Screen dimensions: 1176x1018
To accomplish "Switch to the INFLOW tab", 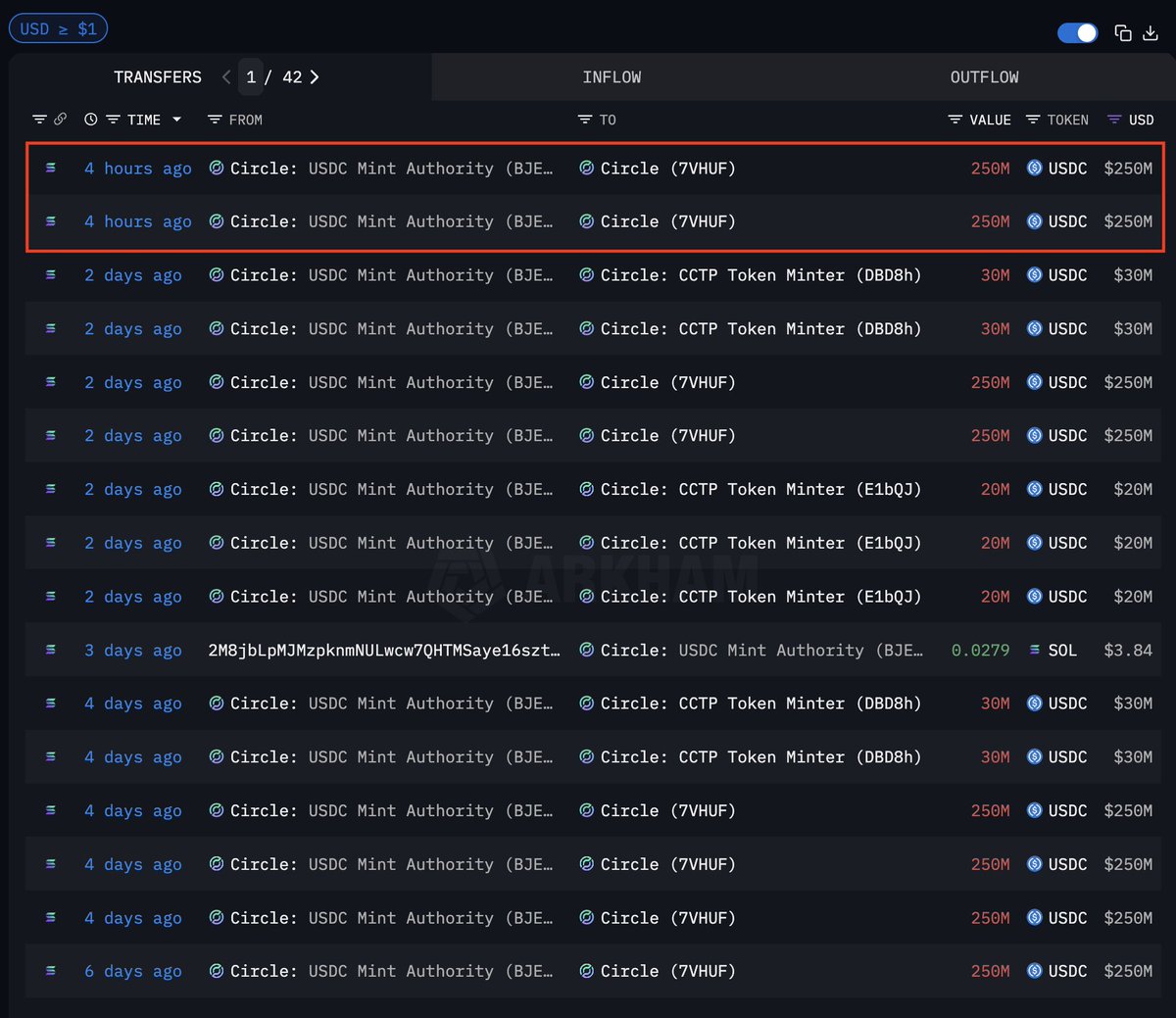I will 612,77.
